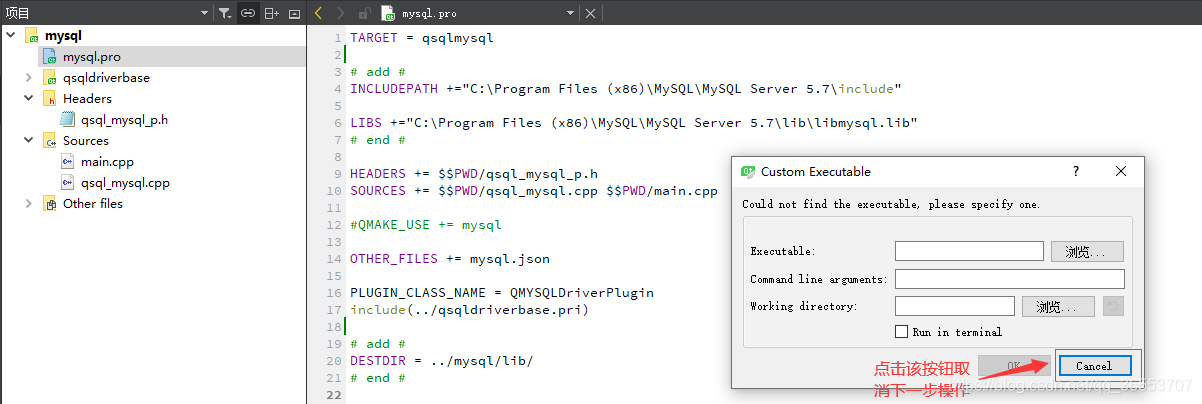This screenshot has height=404, width=1202.
Task: Expand the qsqldriverbase node
Action: coord(29,77)
